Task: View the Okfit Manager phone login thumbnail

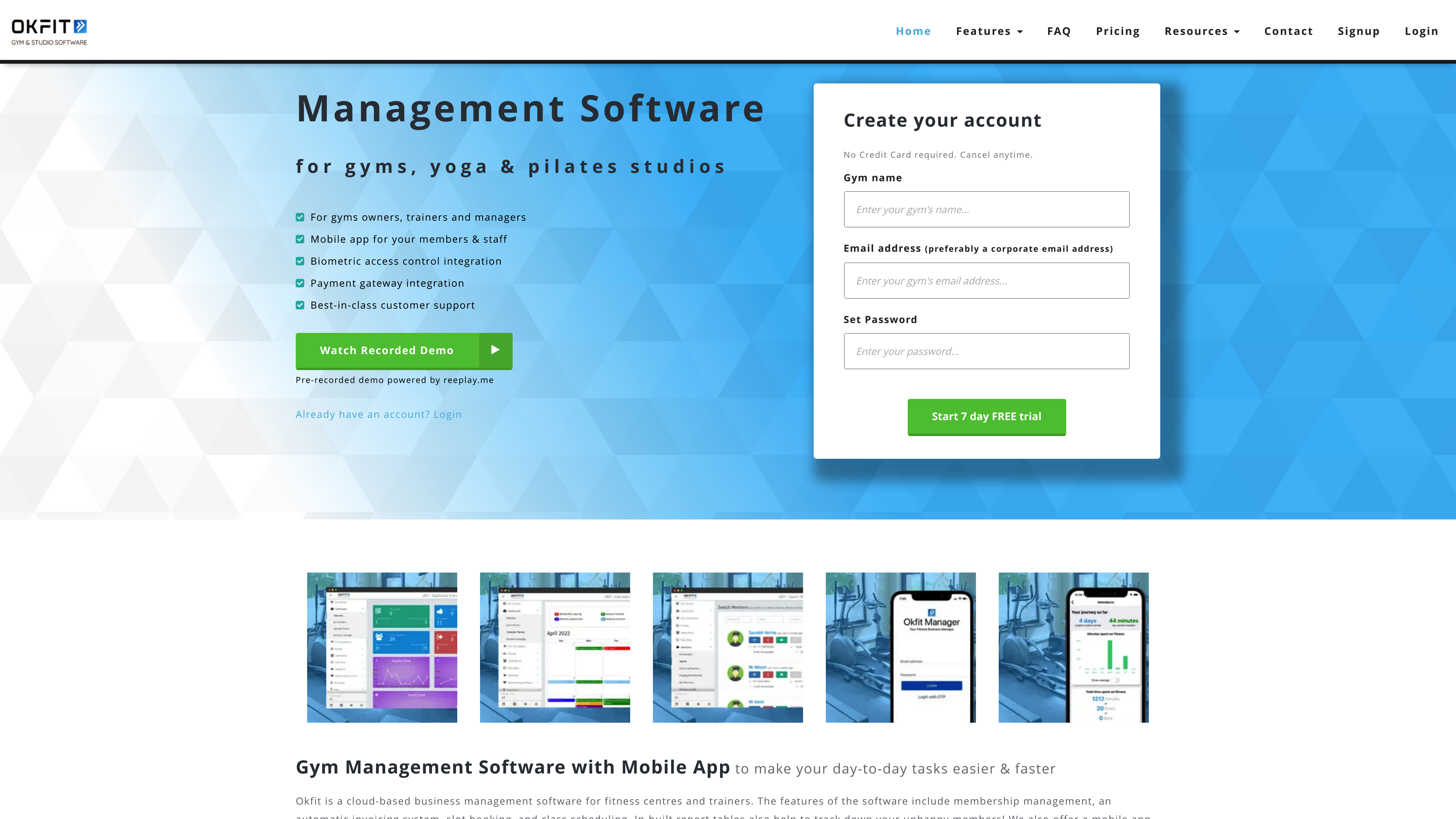Action: coord(901,647)
